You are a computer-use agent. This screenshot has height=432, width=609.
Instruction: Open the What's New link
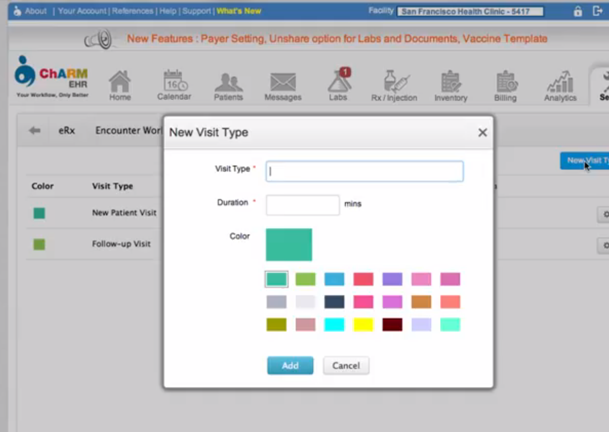pyautogui.click(x=239, y=11)
